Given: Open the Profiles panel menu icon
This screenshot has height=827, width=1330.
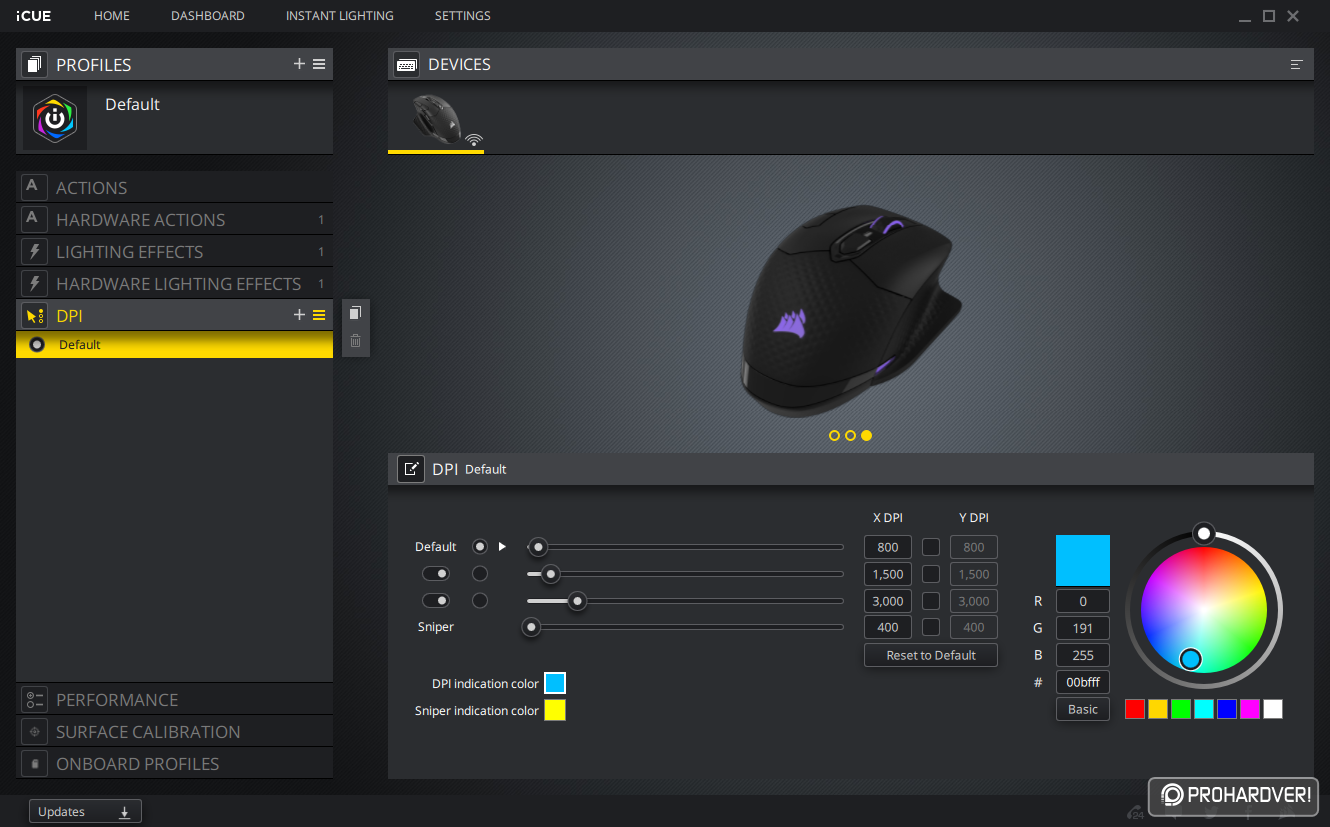Looking at the screenshot, I should (319, 64).
